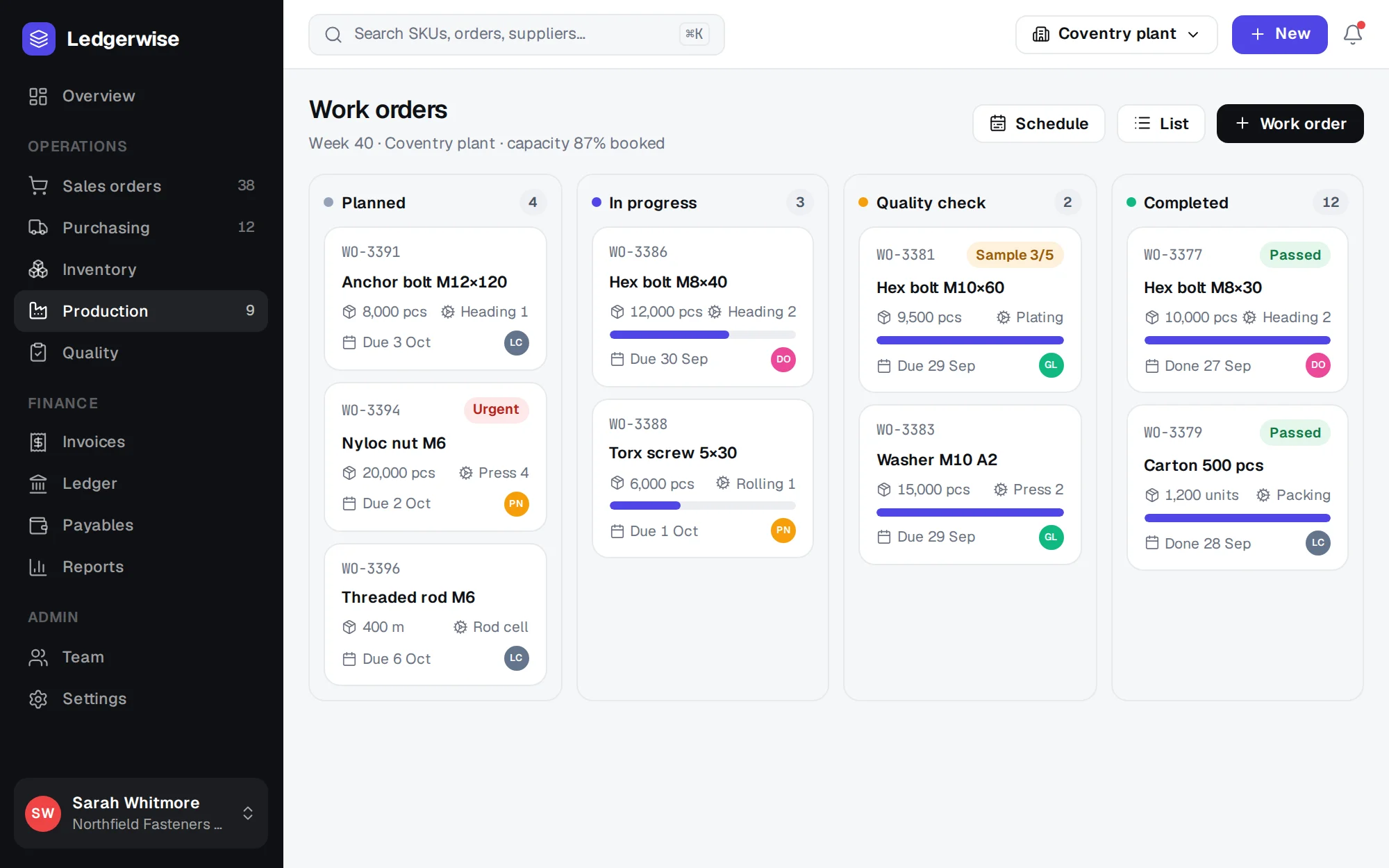Click the Ledgerwise logo icon
Screen dimensions: 1389x868
pyautogui.click(x=39, y=39)
